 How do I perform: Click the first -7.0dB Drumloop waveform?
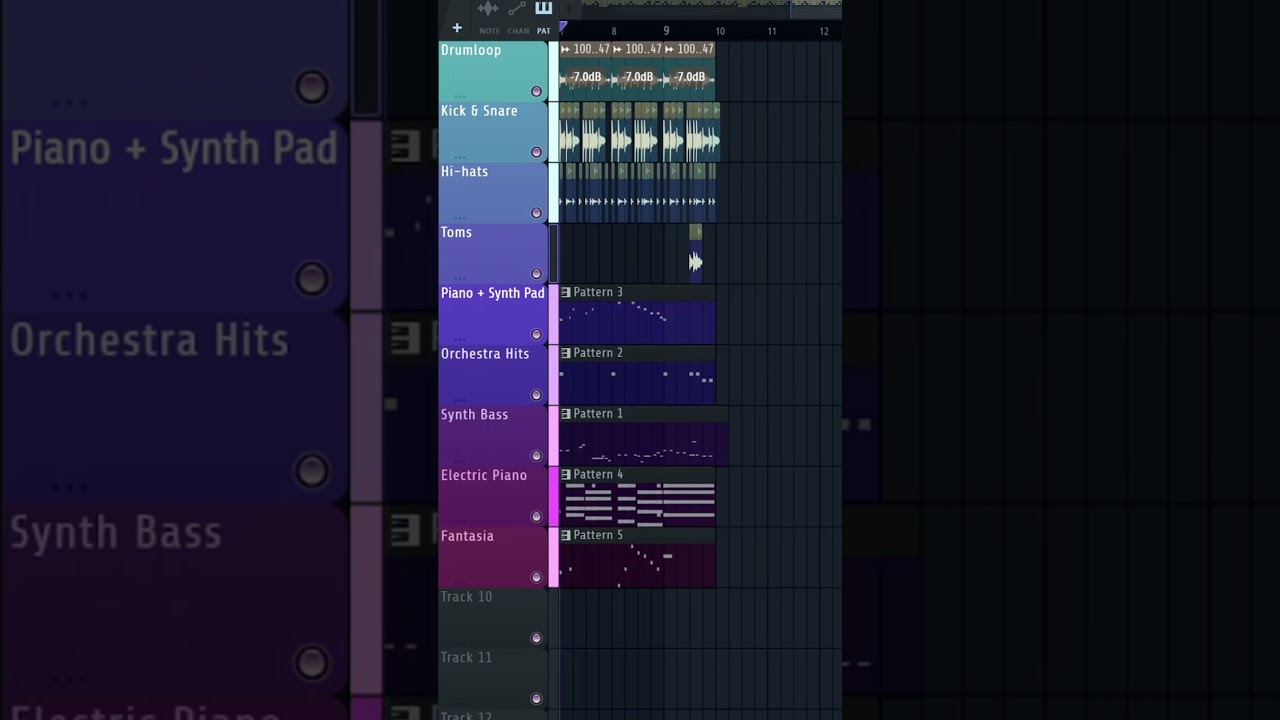point(586,78)
